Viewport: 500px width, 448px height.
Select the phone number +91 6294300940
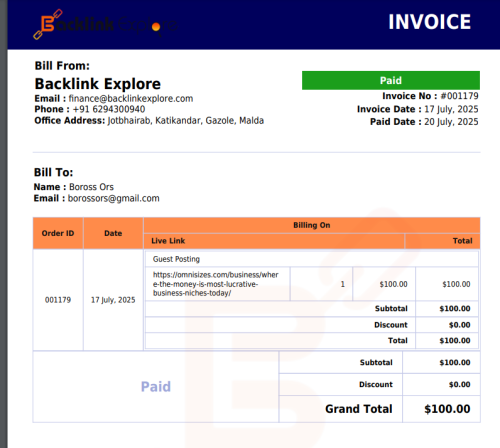click(x=109, y=109)
